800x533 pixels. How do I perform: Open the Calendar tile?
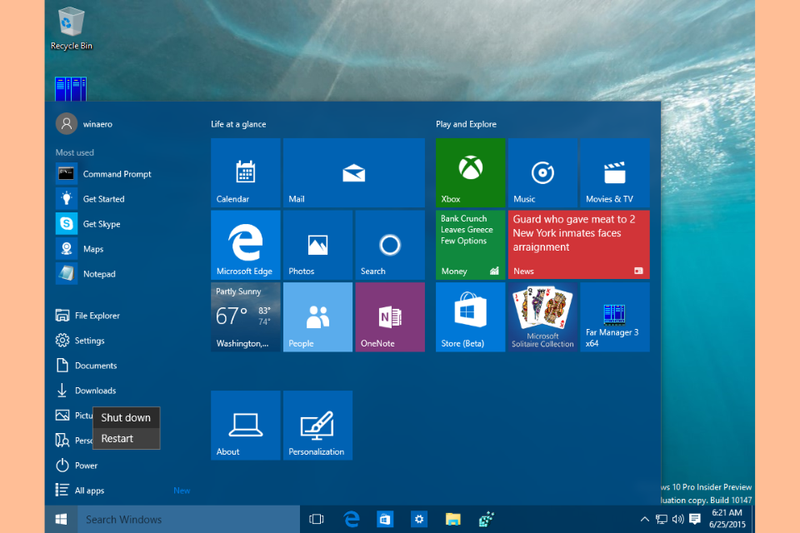click(245, 172)
